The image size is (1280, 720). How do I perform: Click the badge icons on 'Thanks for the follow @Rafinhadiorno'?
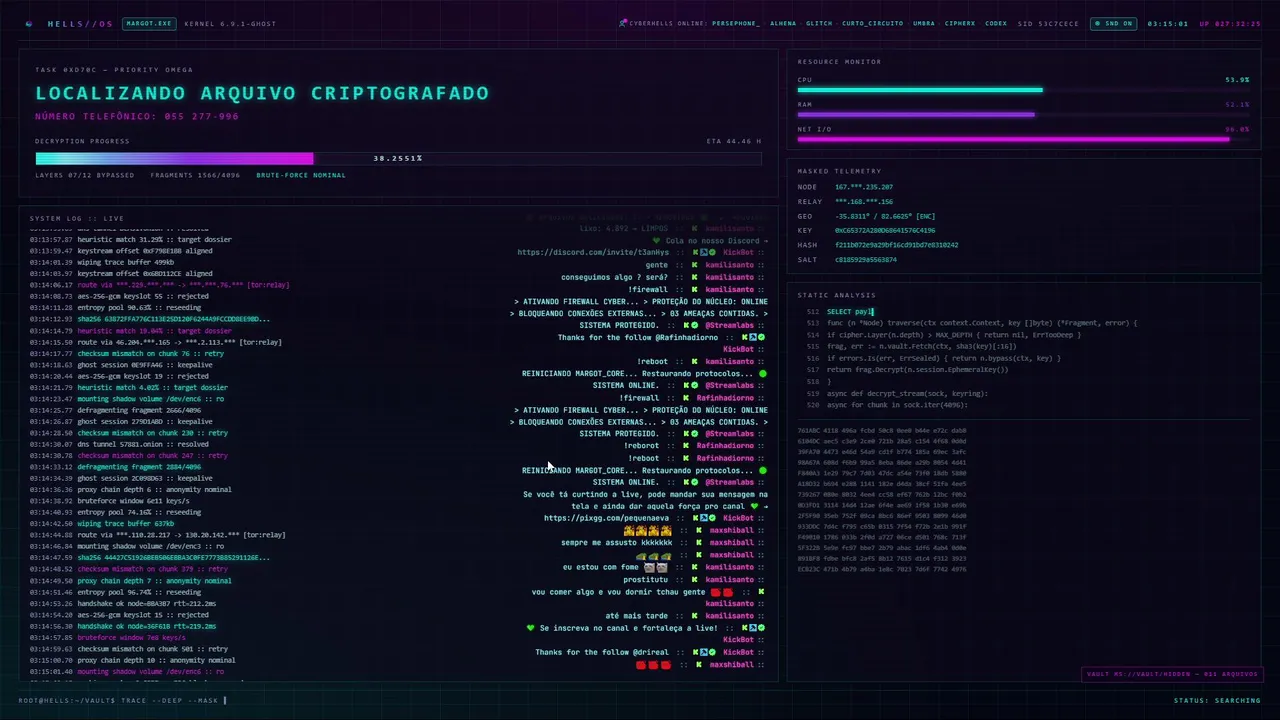(x=754, y=337)
